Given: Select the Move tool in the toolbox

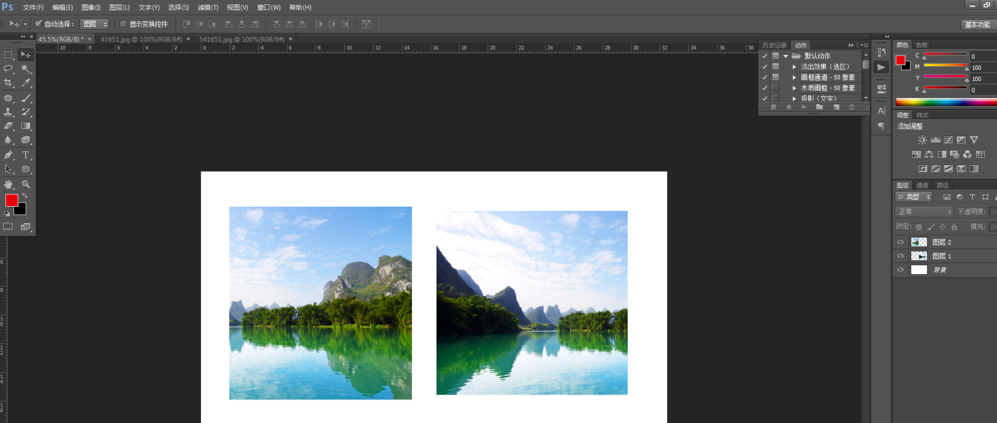Looking at the screenshot, I should (26, 54).
